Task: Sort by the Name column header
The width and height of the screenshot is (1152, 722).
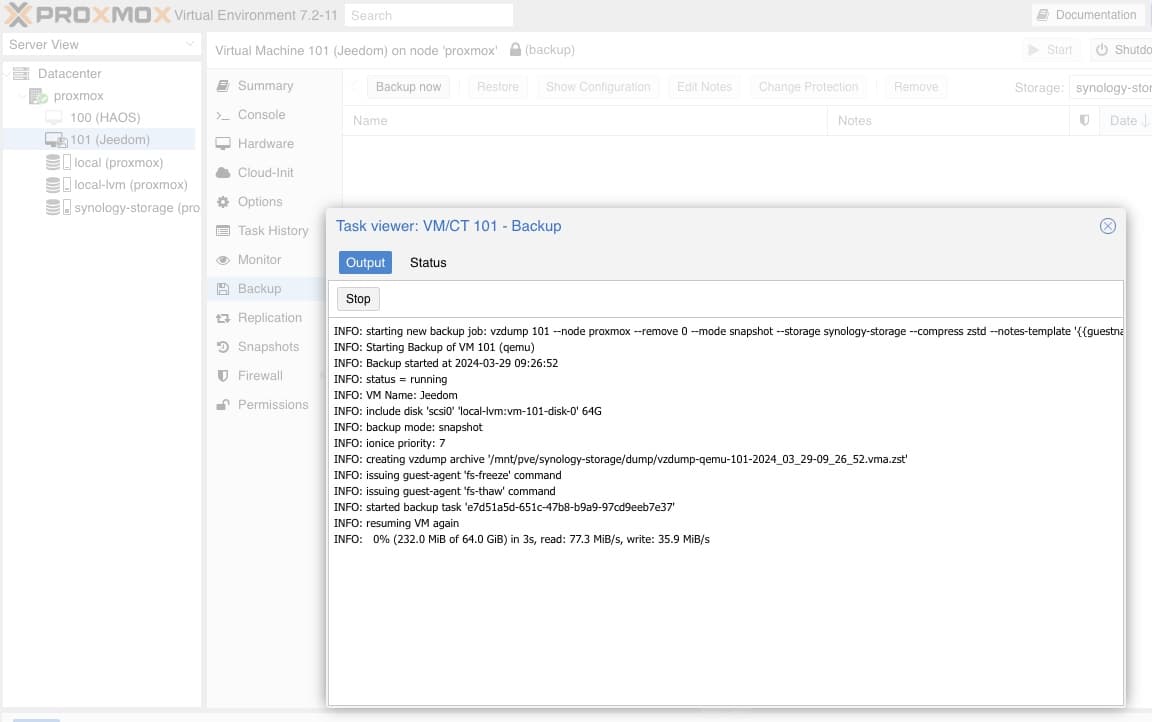Action: point(585,120)
